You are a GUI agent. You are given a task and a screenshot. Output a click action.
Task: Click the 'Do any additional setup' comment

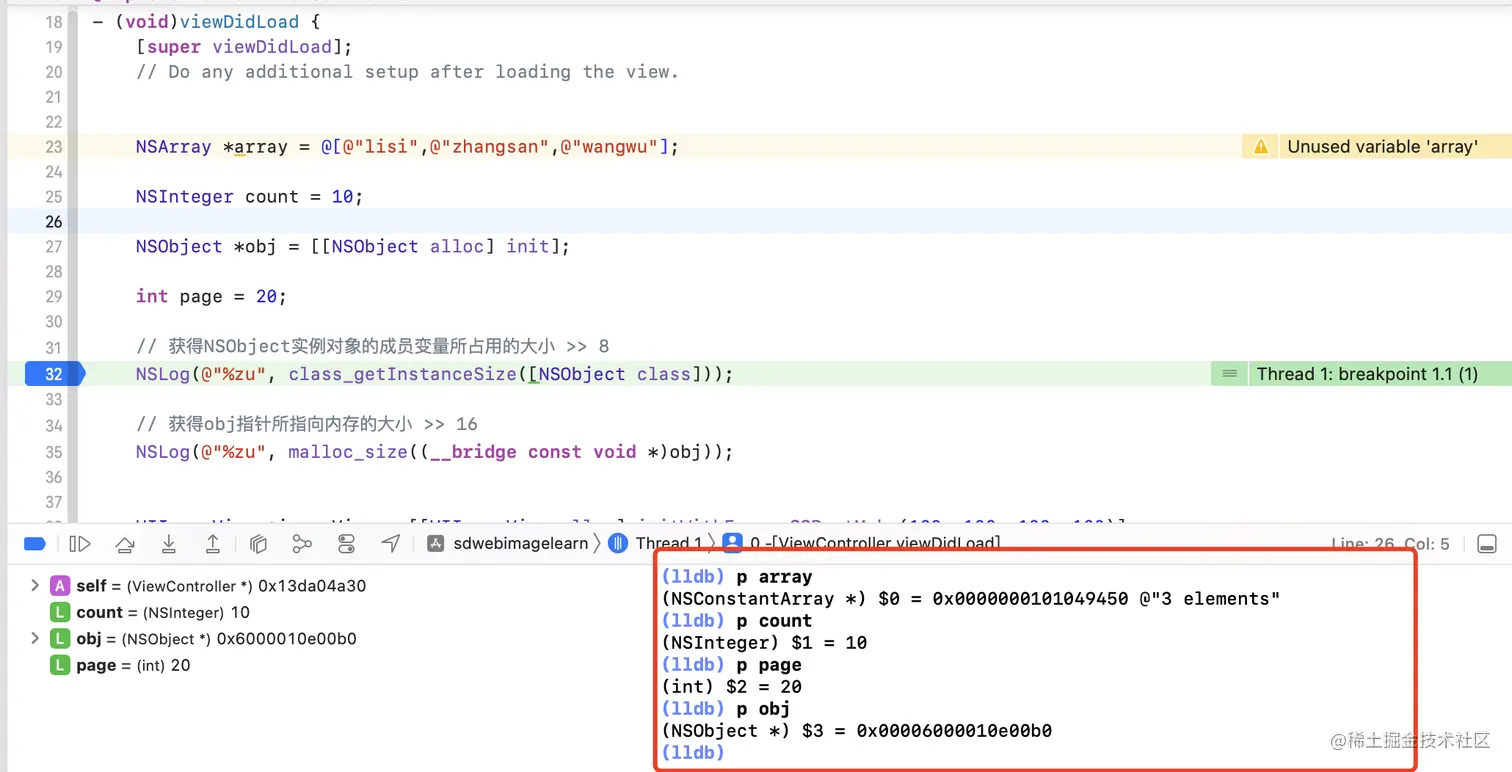tap(408, 72)
